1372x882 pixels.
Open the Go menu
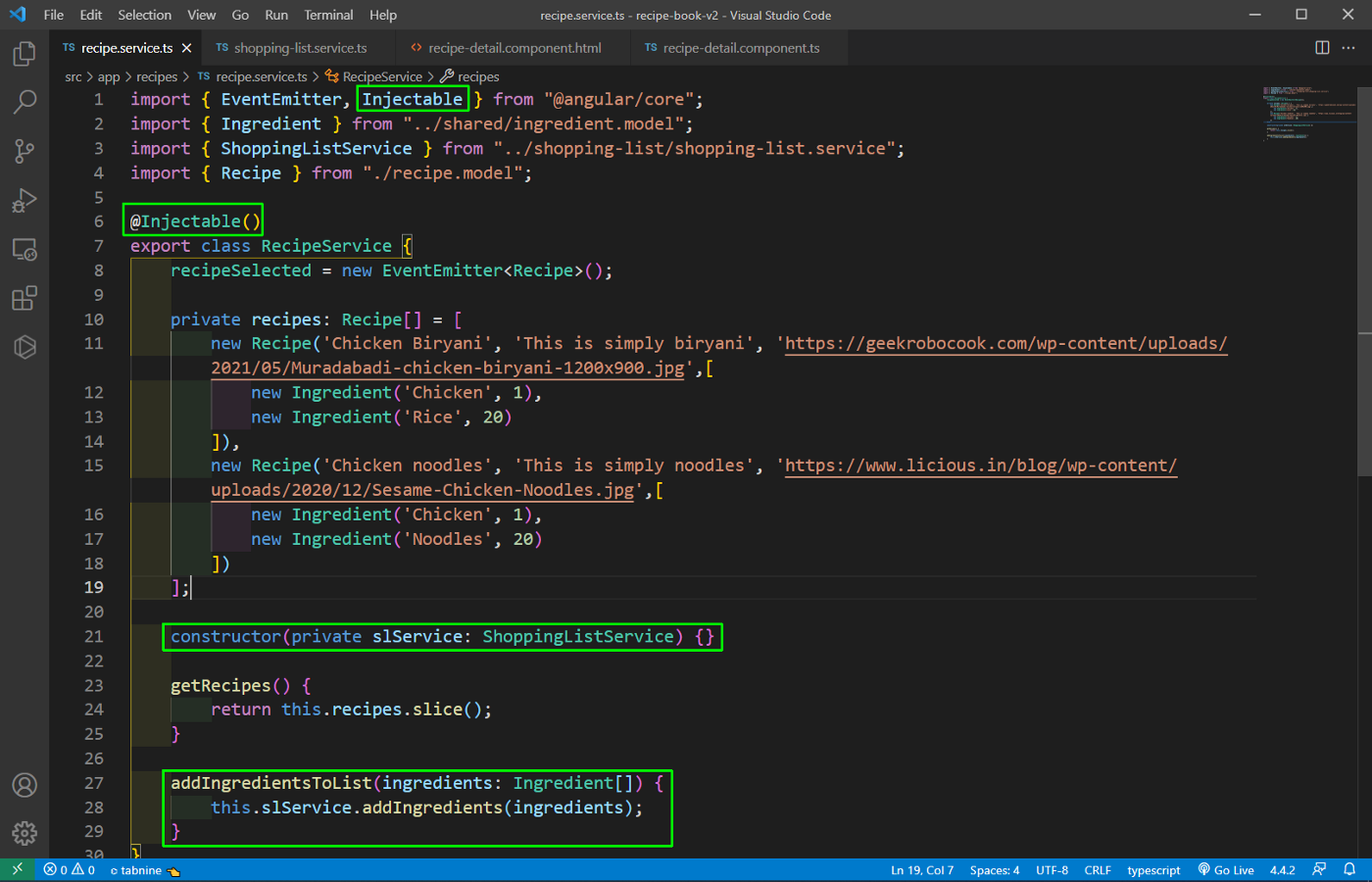pos(240,15)
